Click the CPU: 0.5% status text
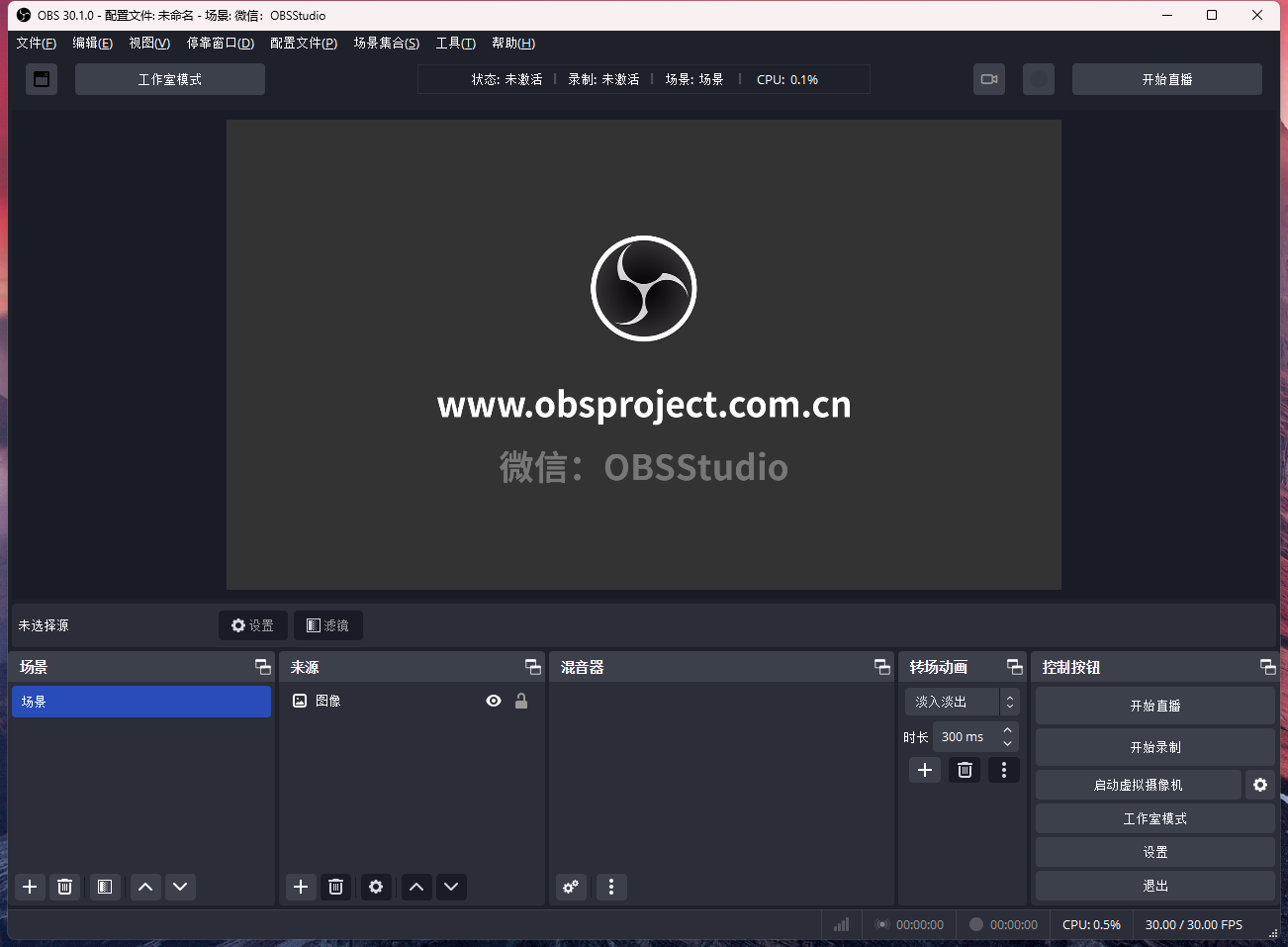Viewport: 1288px width, 947px height. point(1091,925)
